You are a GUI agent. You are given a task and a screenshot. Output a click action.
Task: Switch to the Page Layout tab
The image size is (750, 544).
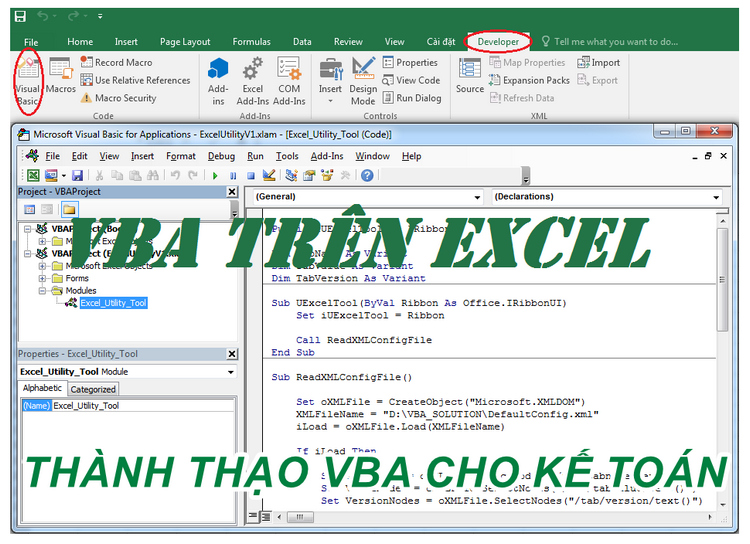tap(185, 42)
